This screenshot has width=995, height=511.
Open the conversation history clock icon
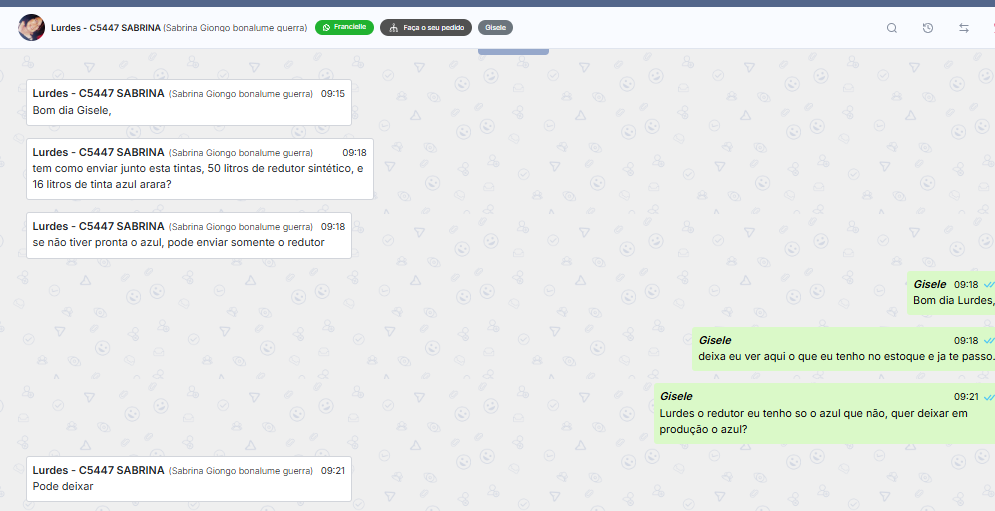(928, 28)
